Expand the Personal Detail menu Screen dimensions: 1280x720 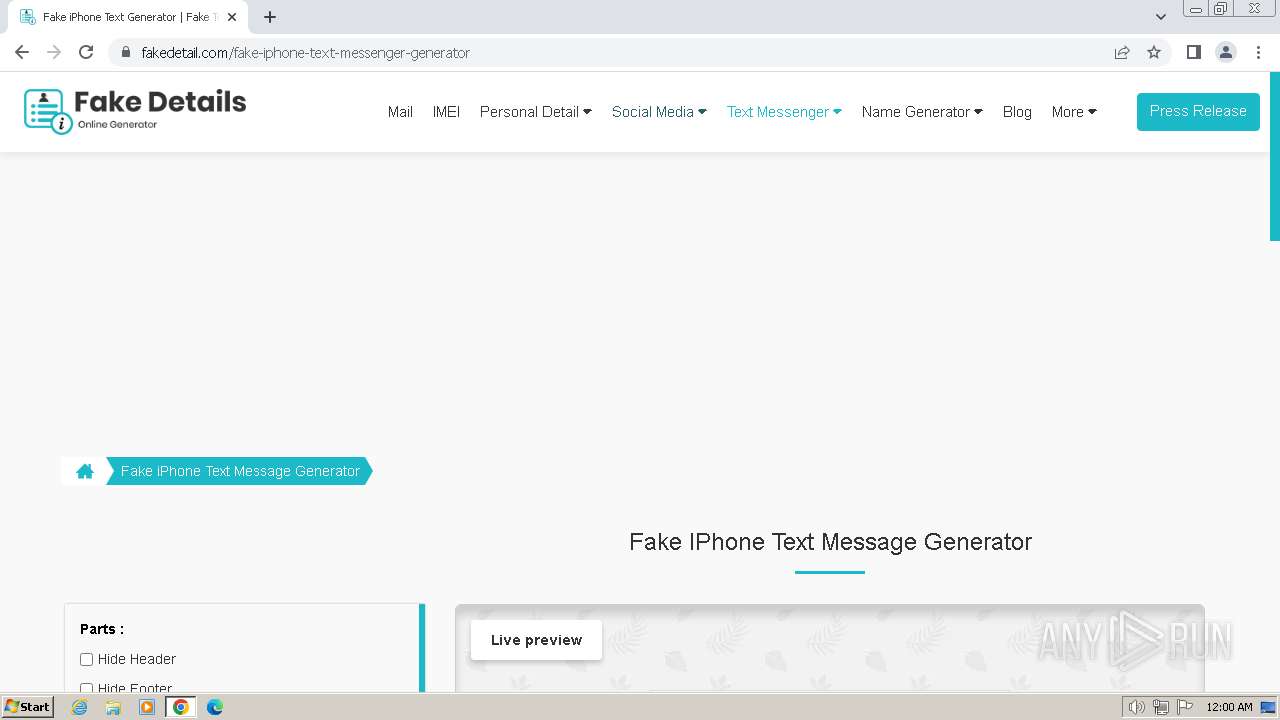point(535,112)
